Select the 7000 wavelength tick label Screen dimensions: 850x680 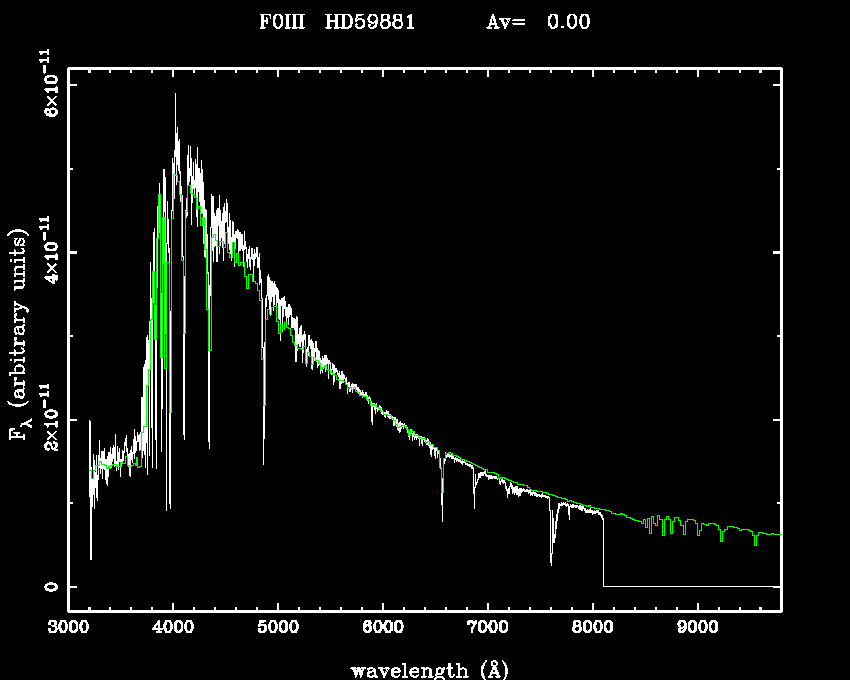(487, 629)
